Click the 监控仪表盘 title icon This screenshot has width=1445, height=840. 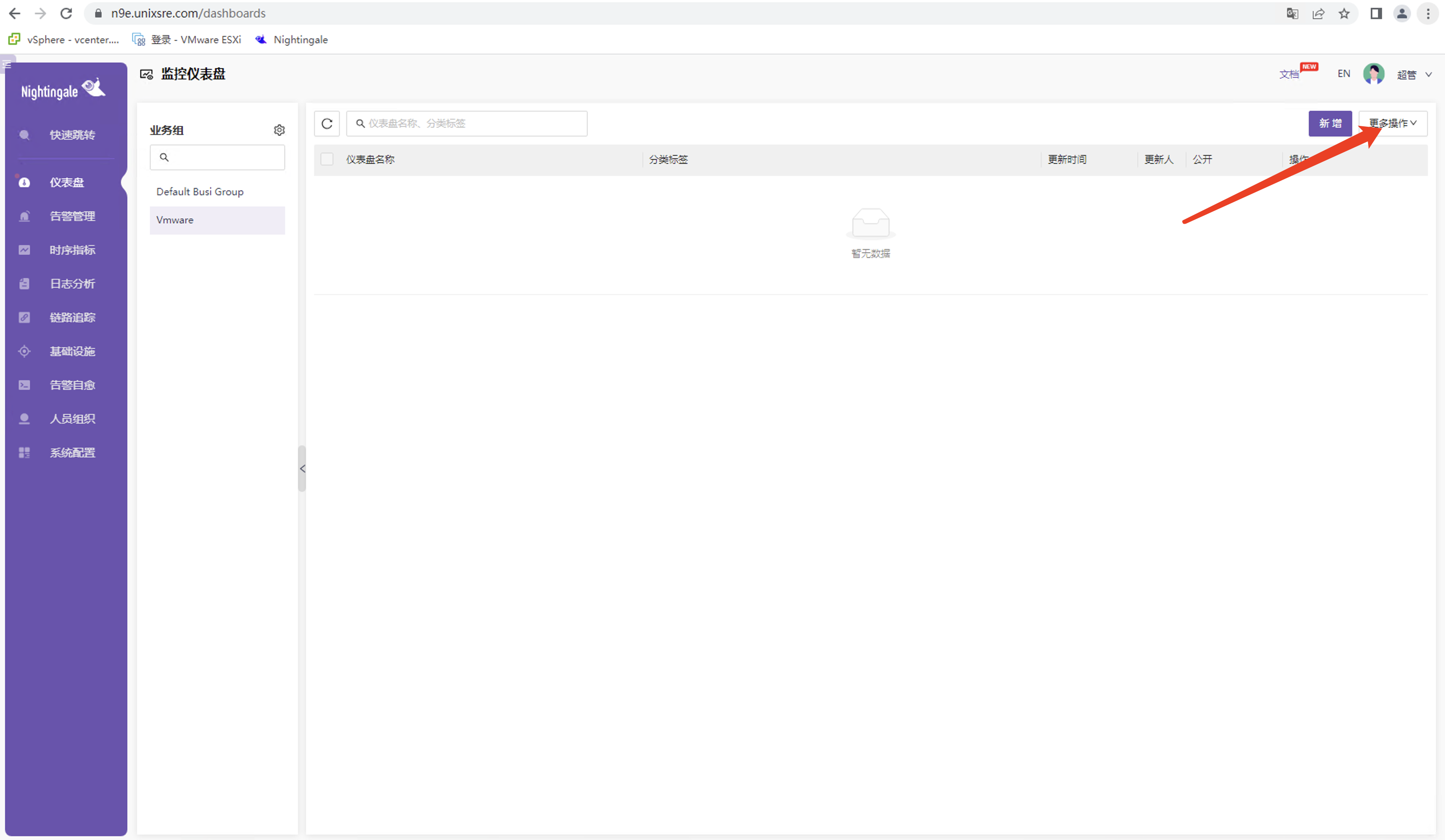(146, 74)
